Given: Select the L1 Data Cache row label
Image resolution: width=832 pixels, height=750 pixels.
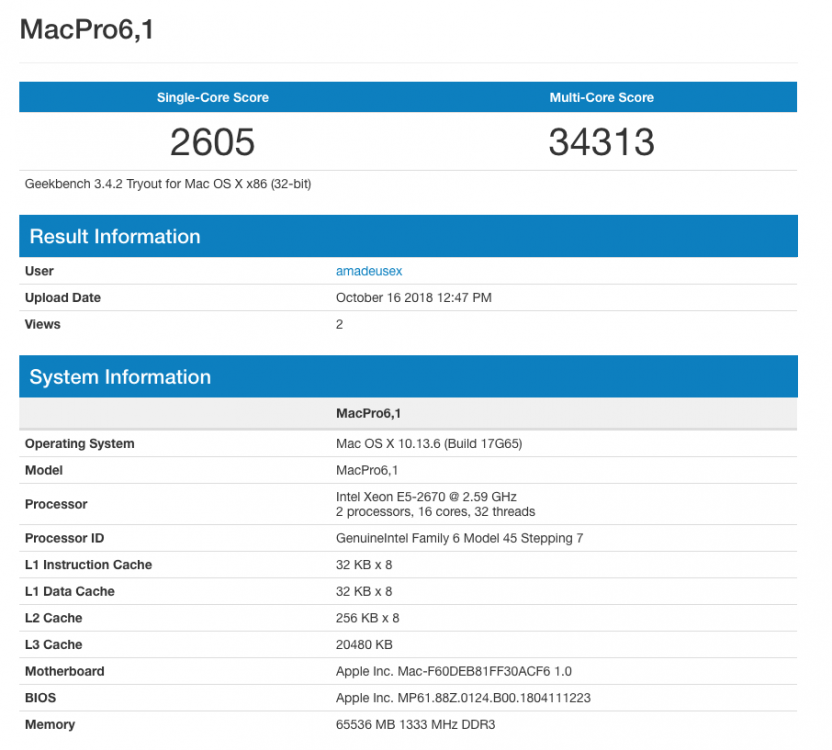Looking at the screenshot, I should 70,591.
